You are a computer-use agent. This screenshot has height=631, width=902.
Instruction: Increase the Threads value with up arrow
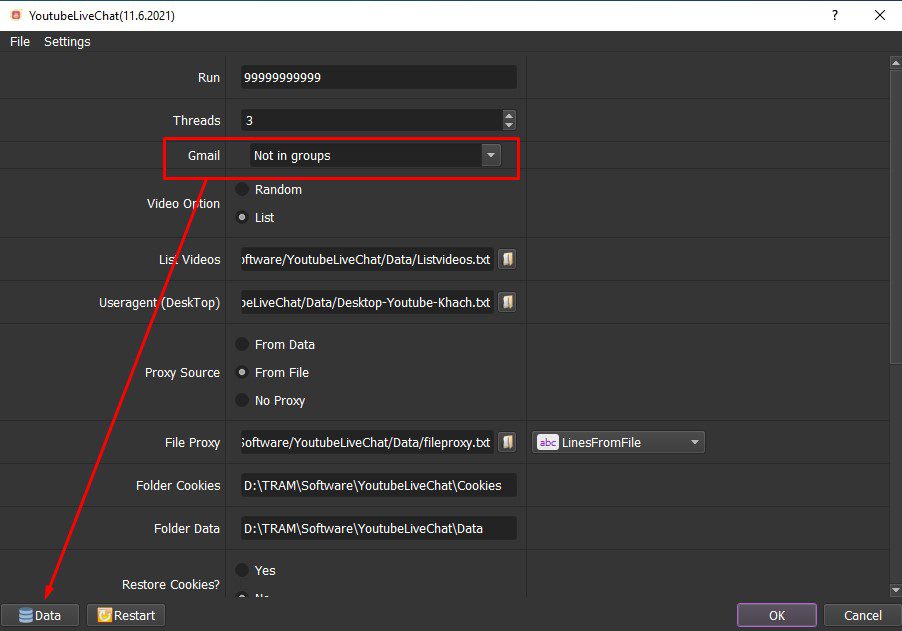click(x=509, y=115)
